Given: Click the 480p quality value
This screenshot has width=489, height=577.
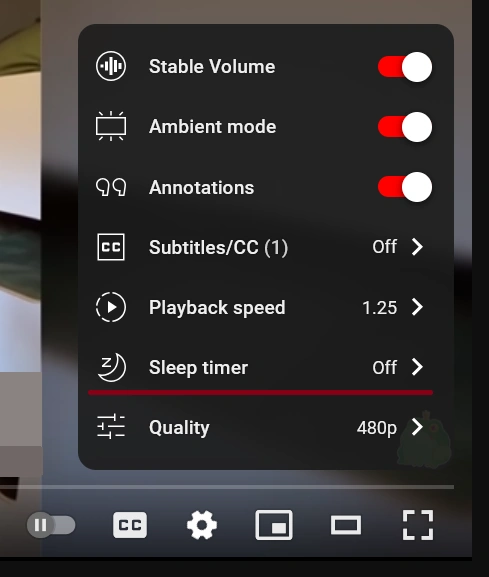Looking at the screenshot, I should coord(377,428).
